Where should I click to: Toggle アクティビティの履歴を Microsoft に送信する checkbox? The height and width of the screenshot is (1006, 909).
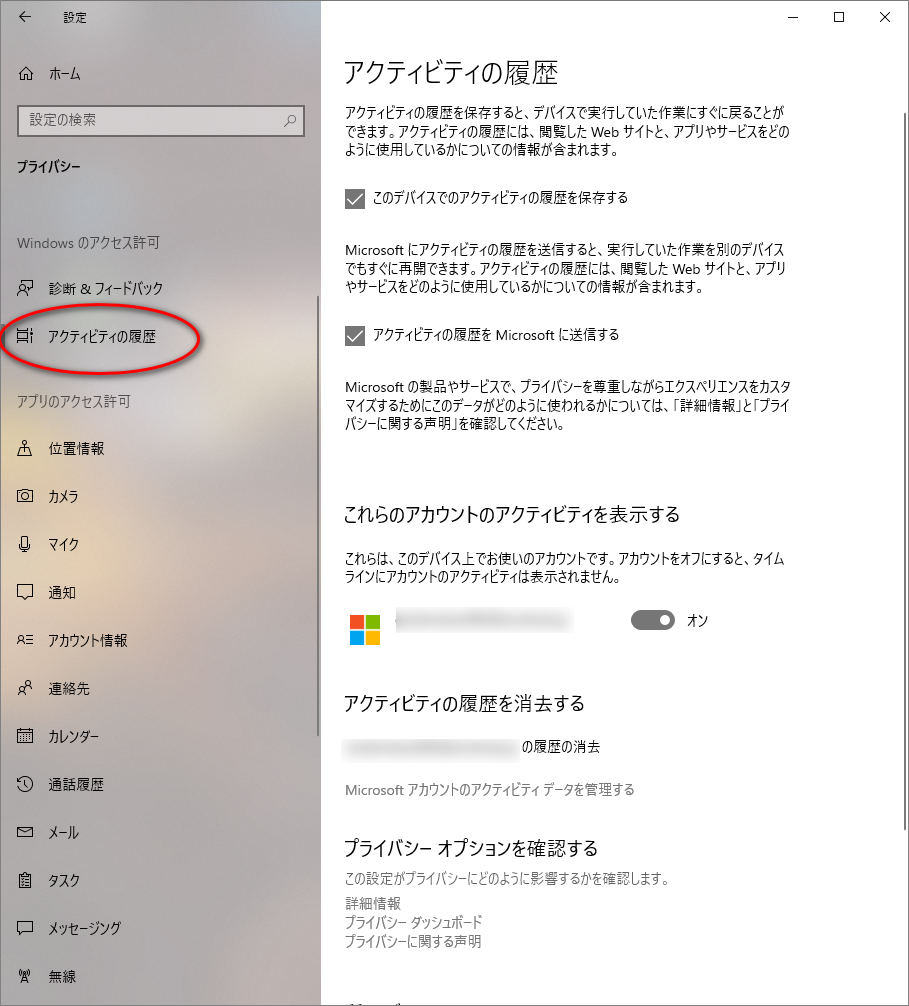[354, 336]
